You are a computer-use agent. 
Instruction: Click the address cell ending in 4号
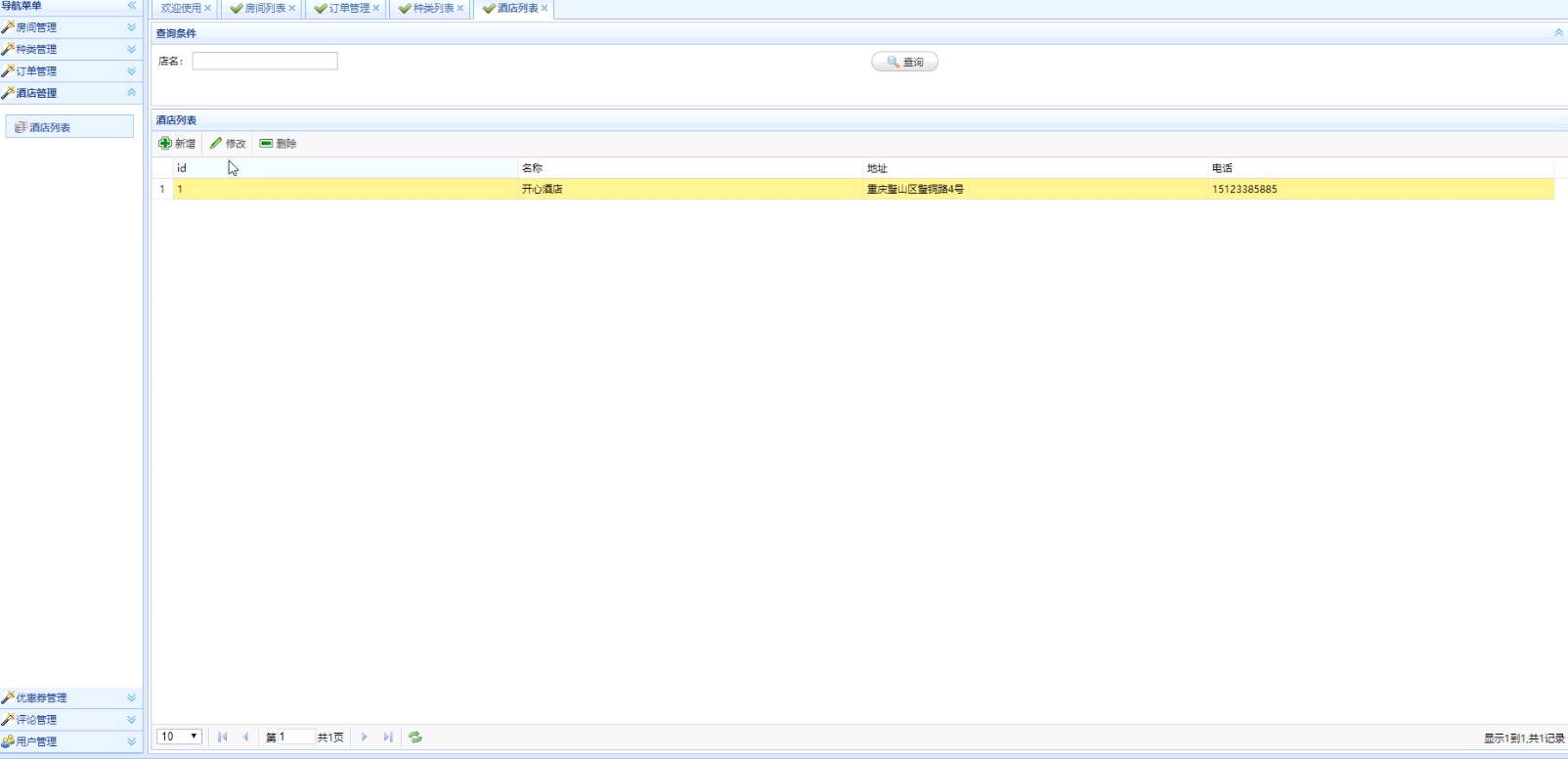point(1035,189)
